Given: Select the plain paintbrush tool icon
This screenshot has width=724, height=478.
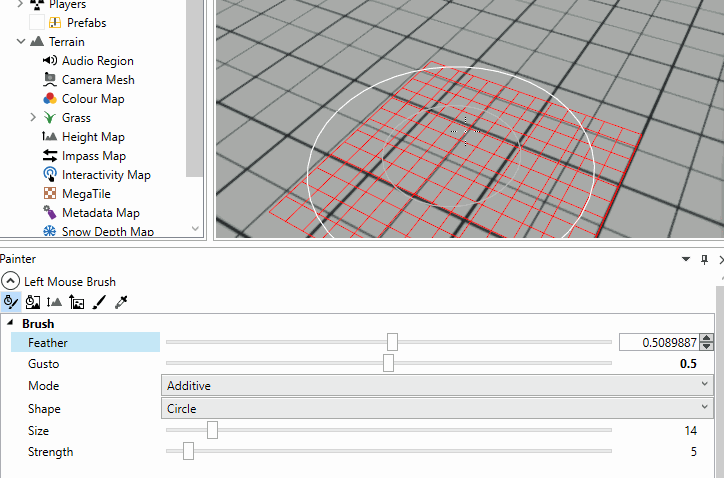Looking at the screenshot, I should [x=99, y=302].
